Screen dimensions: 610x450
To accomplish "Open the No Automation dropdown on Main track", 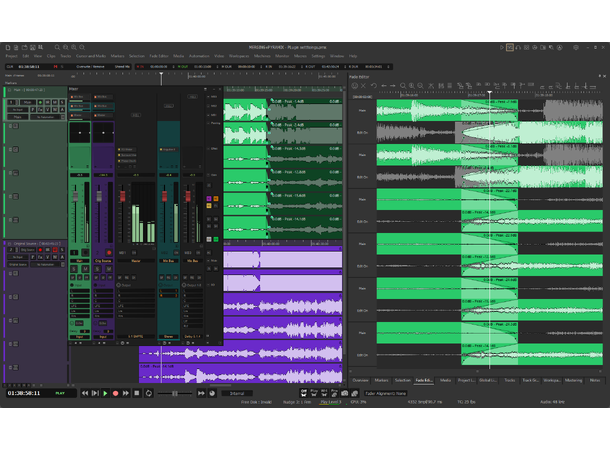I will click(x=47, y=117).
